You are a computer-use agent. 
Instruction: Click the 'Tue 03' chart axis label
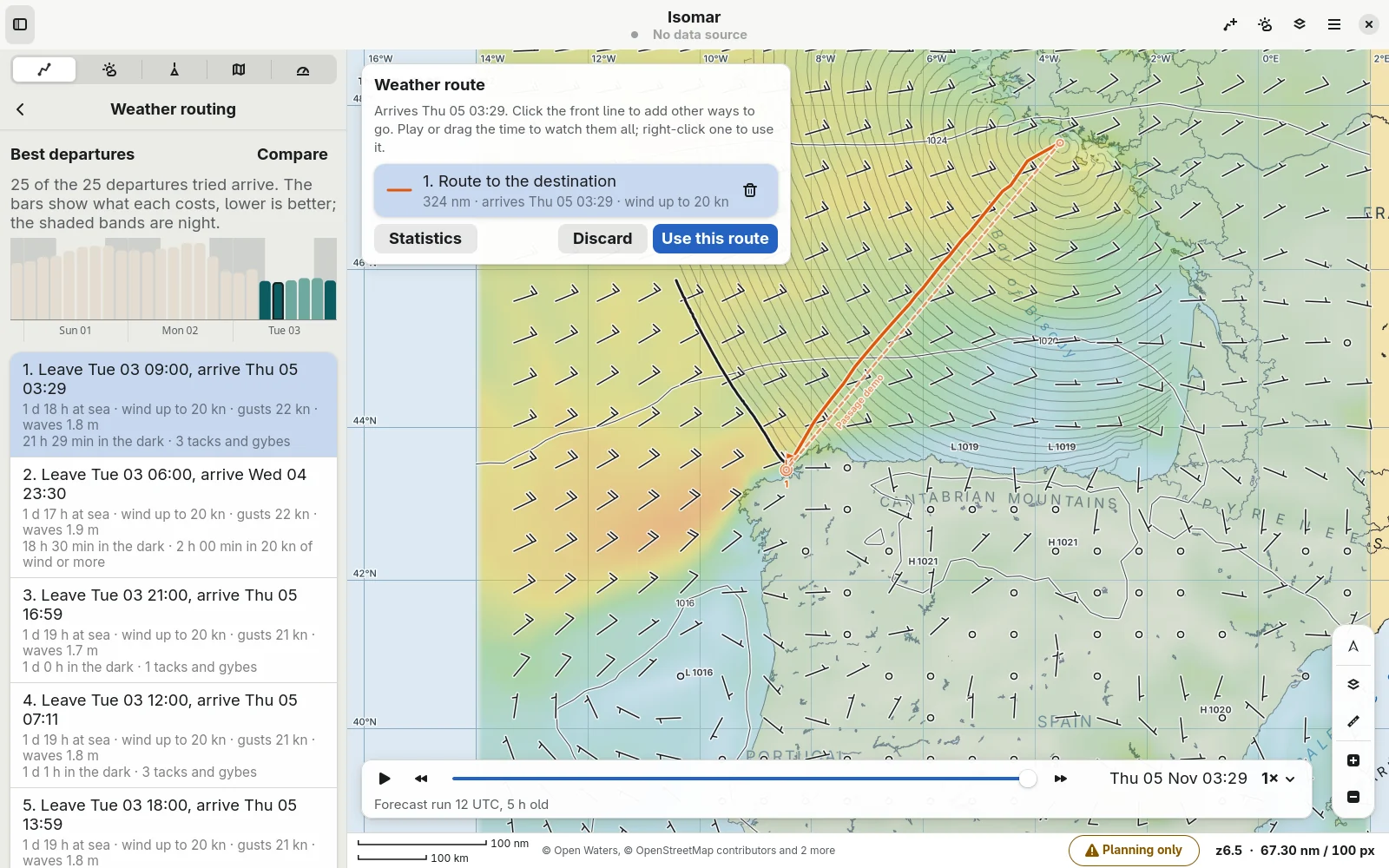point(284,331)
